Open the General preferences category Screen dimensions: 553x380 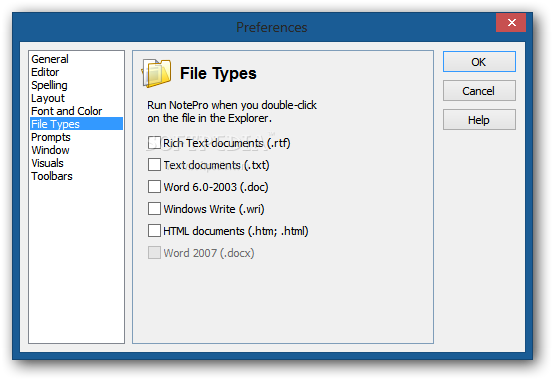(50, 59)
